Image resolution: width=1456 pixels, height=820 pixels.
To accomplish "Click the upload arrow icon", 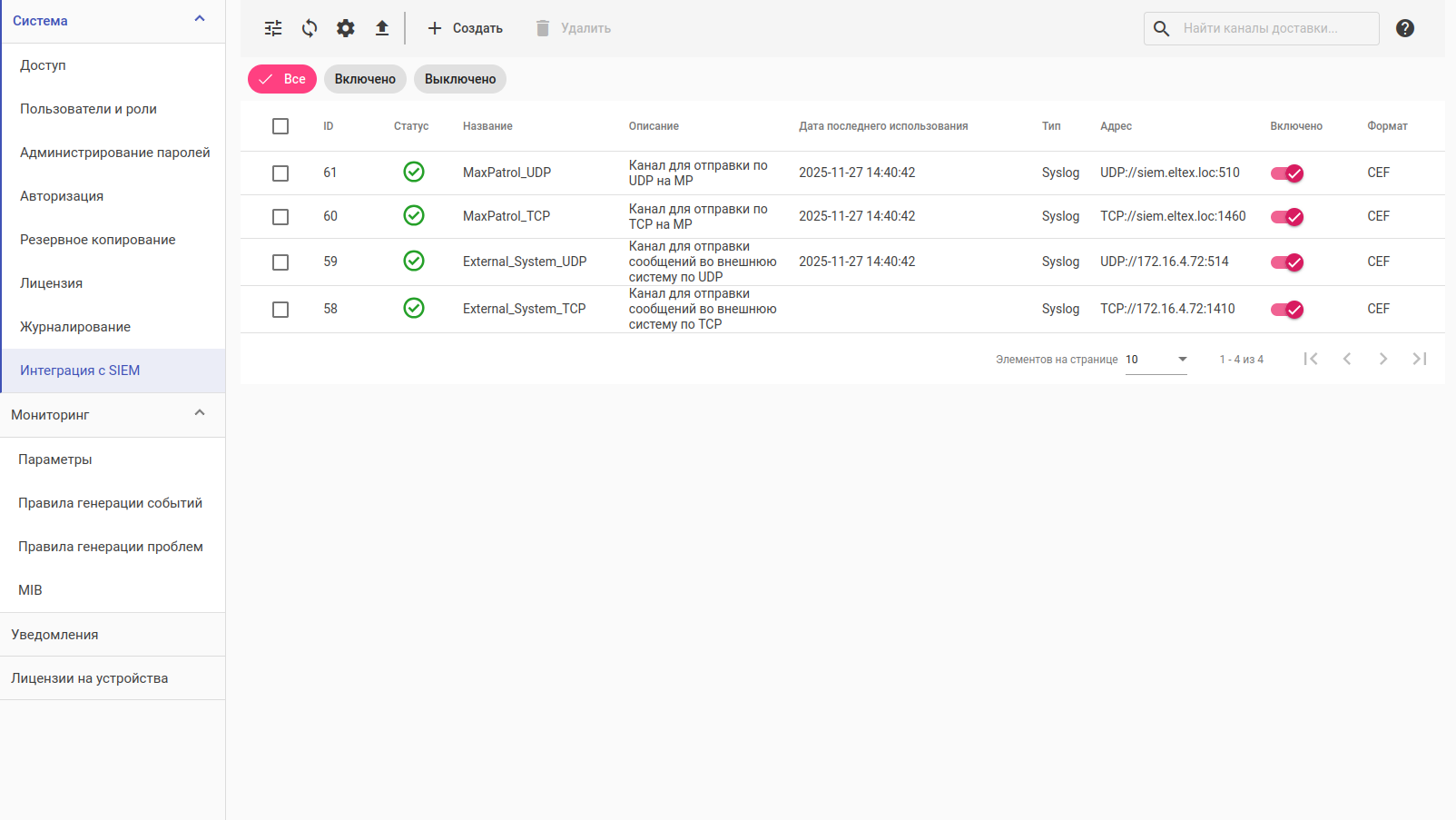I will (382, 28).
